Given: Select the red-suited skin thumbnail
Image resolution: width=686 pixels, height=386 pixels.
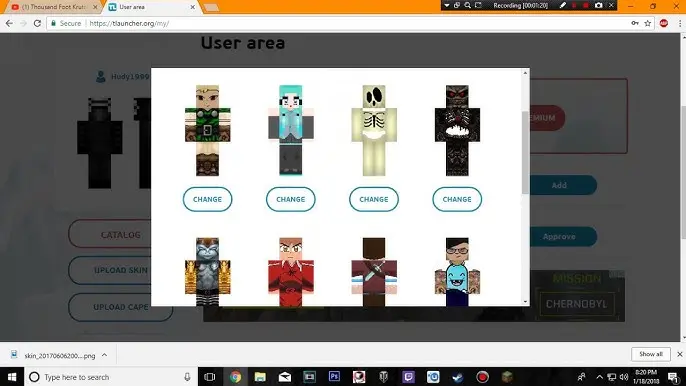Looking at the screenshot, I should (290, 272).
